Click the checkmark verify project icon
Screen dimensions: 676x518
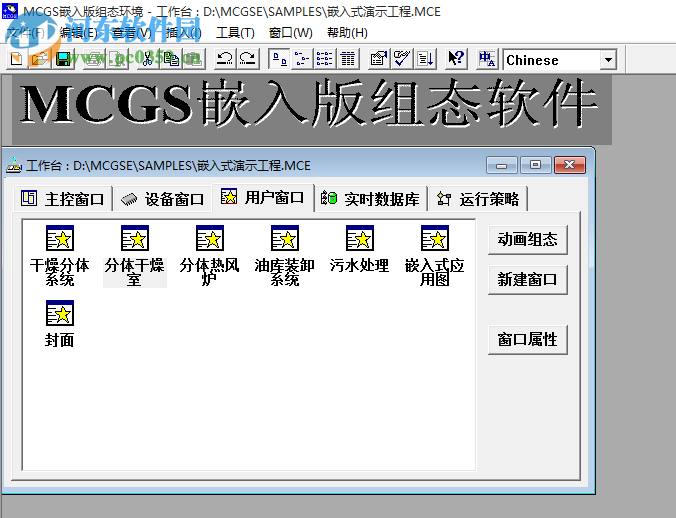tap(402, 59)
